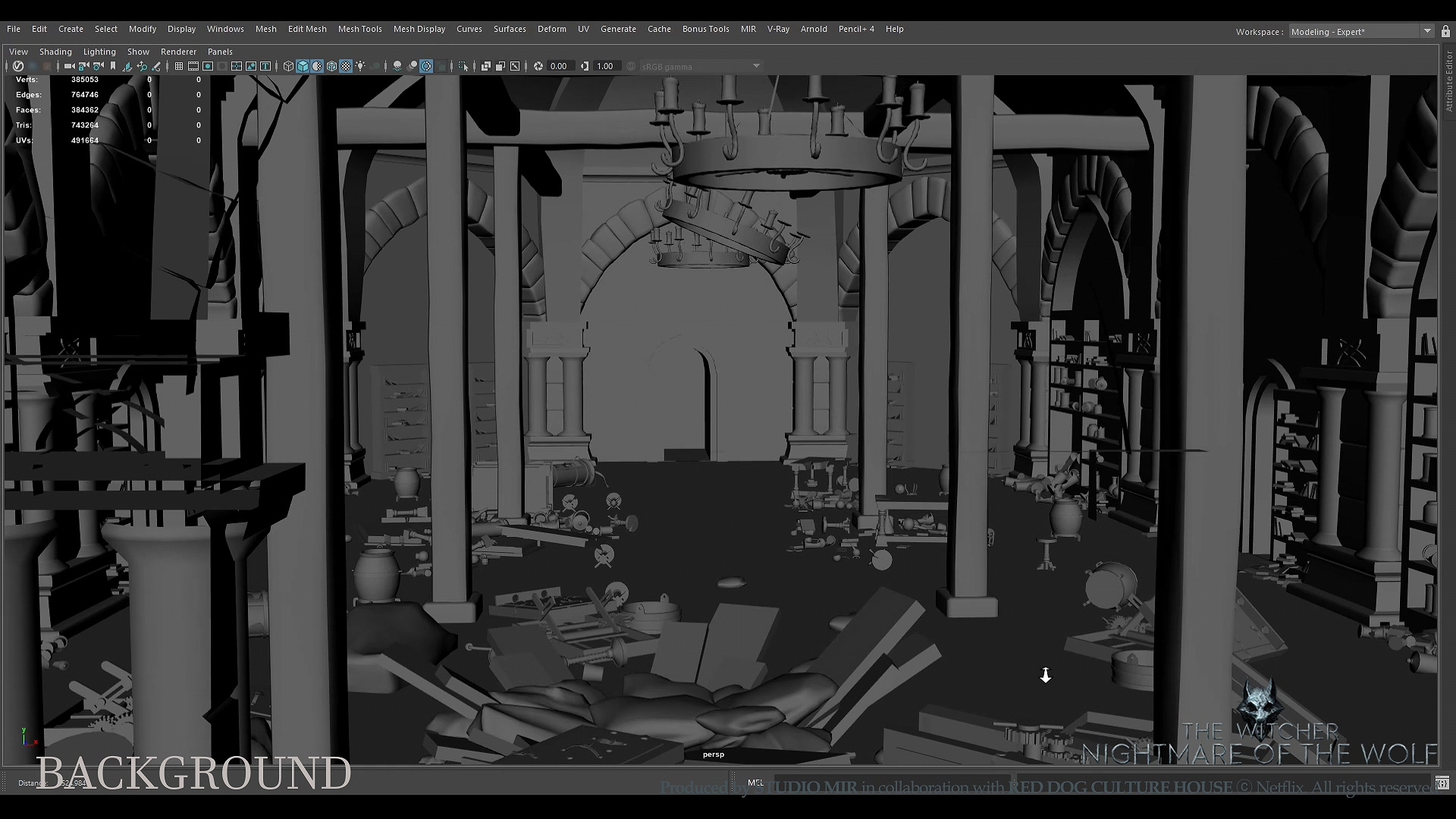The image size is (1456, 819).
Task: Click the X-Ray Joints icon
Action: point(515,66)
